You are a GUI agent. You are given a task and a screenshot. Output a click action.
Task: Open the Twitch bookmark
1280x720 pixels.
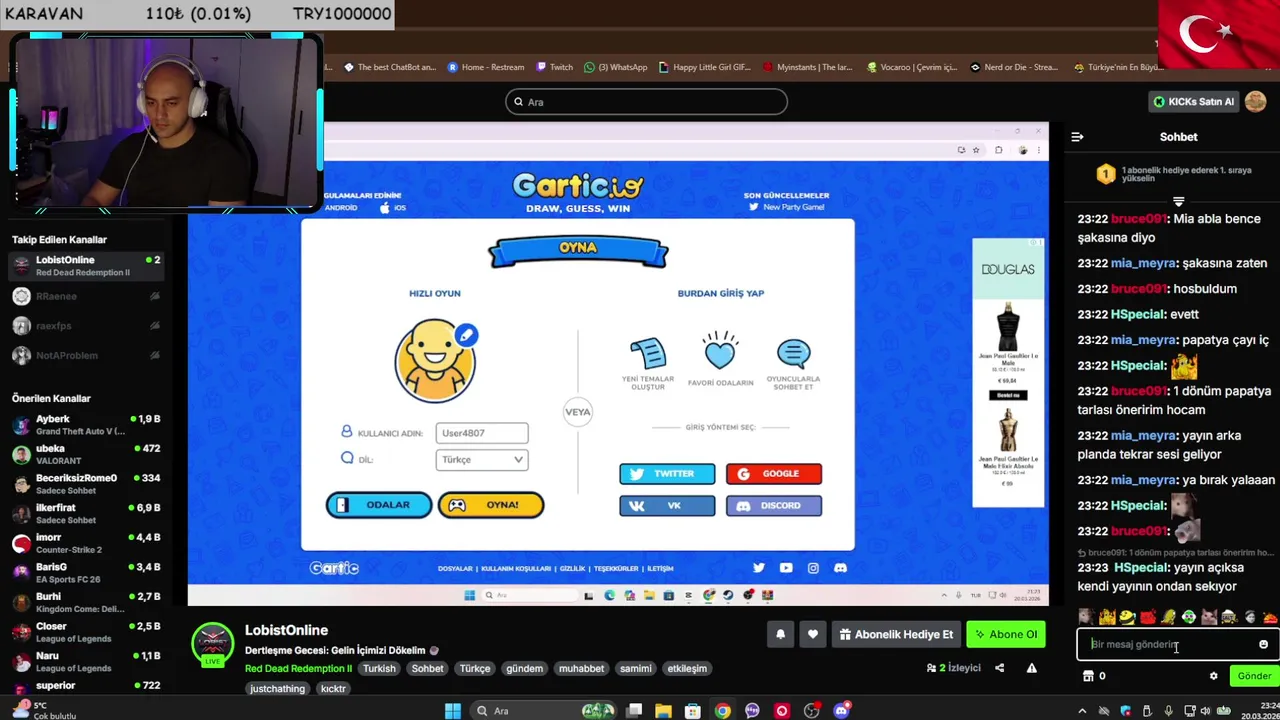coord(555,67)
